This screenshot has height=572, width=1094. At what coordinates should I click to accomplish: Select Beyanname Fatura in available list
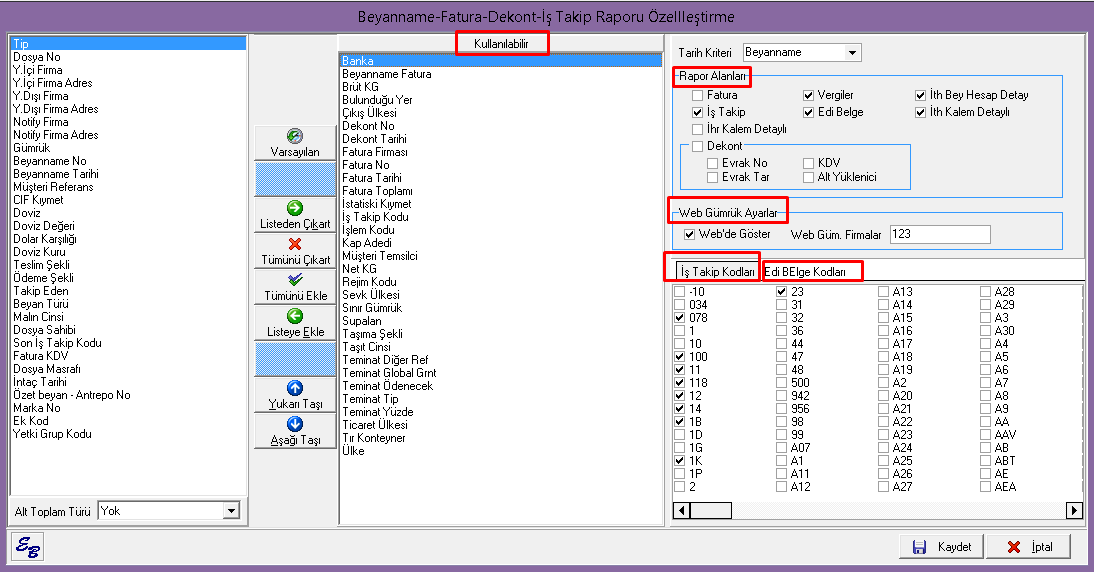[500, 74]
